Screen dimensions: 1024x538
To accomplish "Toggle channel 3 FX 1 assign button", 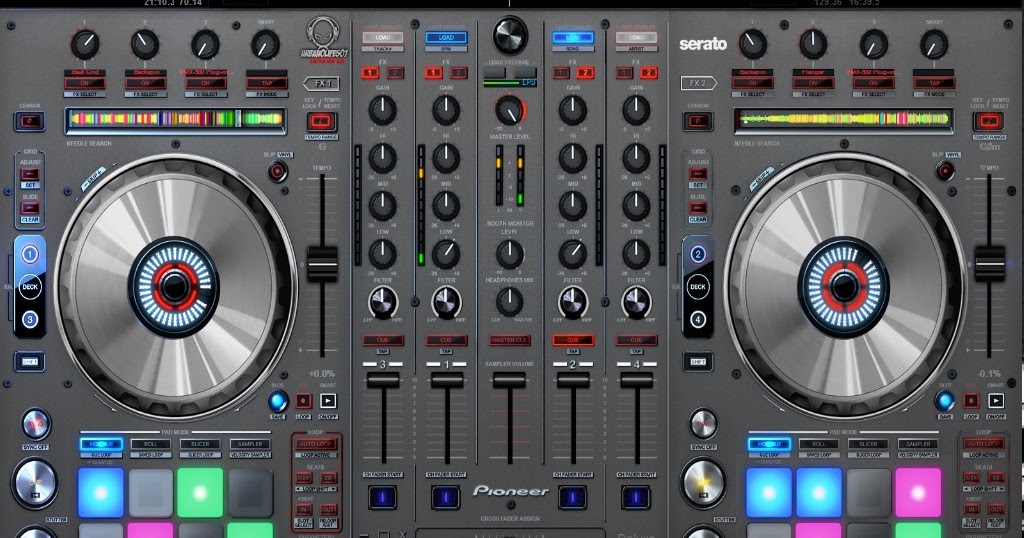I will (x=370, y=72).
